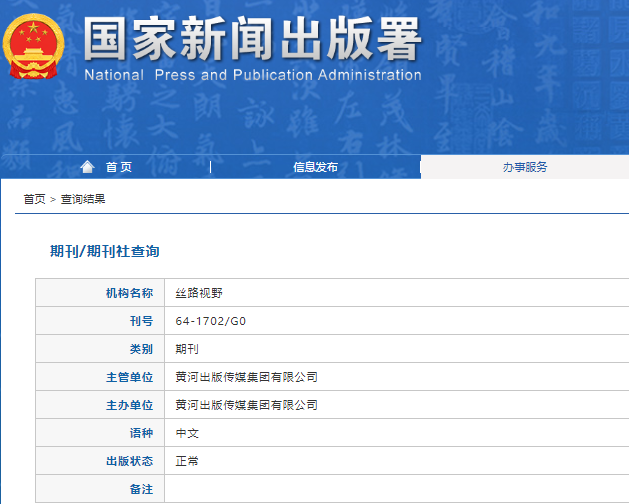
Task: Click the national emblem logo
Action: (33, 47)
